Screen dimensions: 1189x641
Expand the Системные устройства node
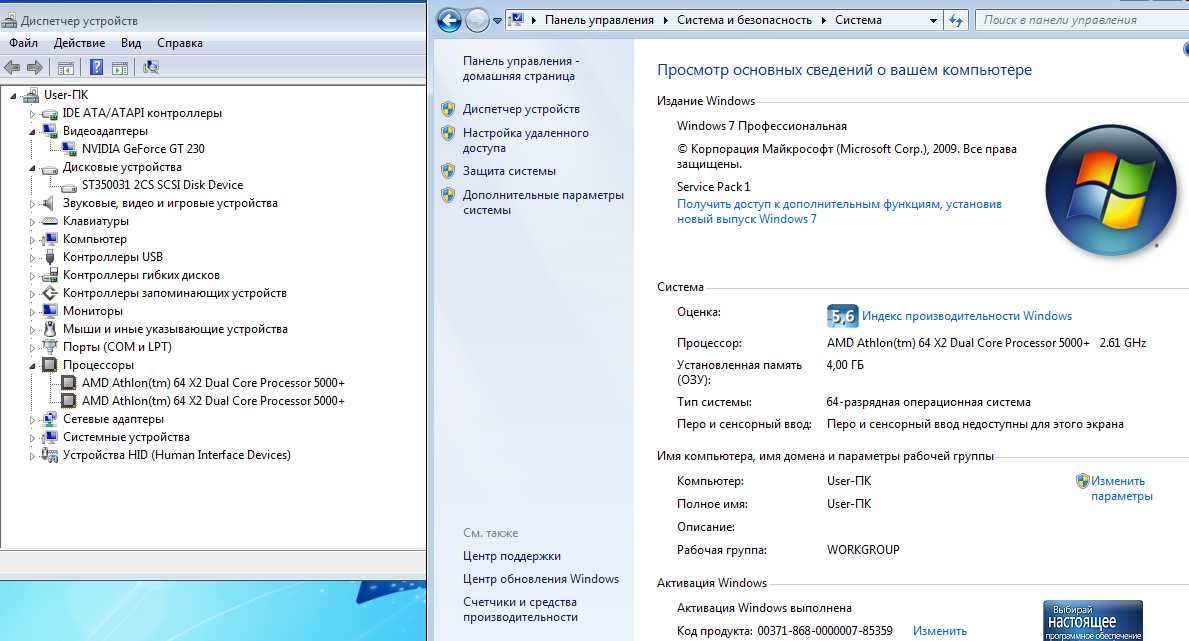tap(33, 438)
